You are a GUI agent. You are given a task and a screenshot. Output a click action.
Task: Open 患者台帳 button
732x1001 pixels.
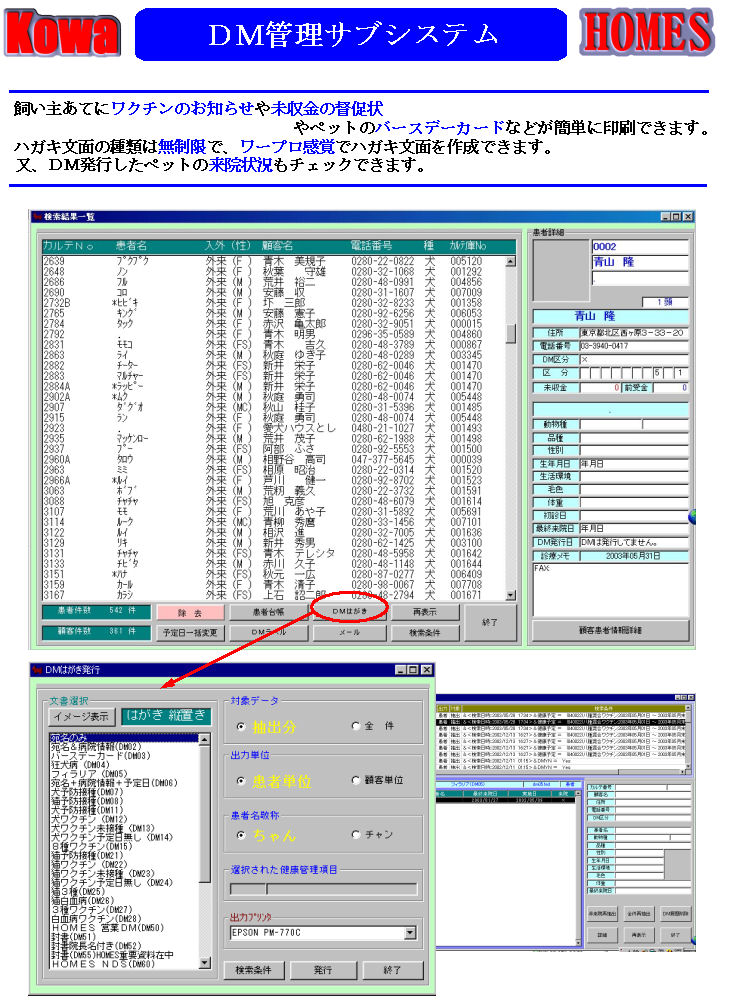(x=268, y=612)
